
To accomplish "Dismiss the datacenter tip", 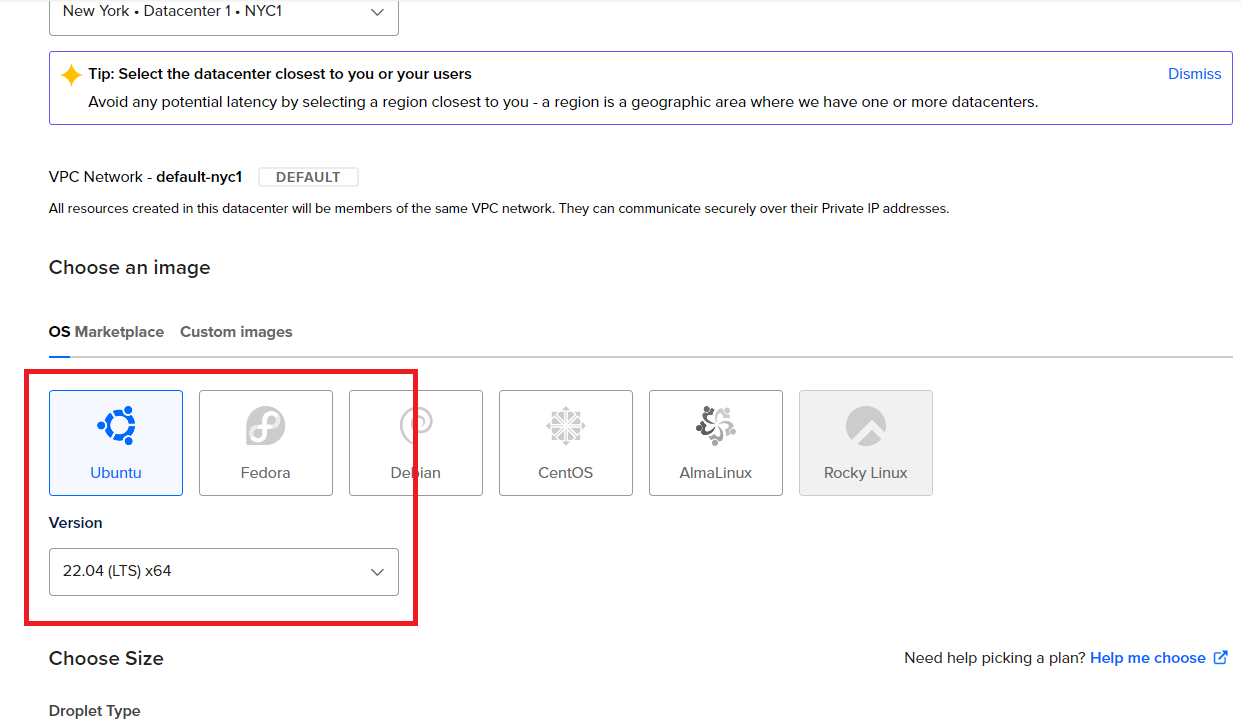I will point(1195,74).
